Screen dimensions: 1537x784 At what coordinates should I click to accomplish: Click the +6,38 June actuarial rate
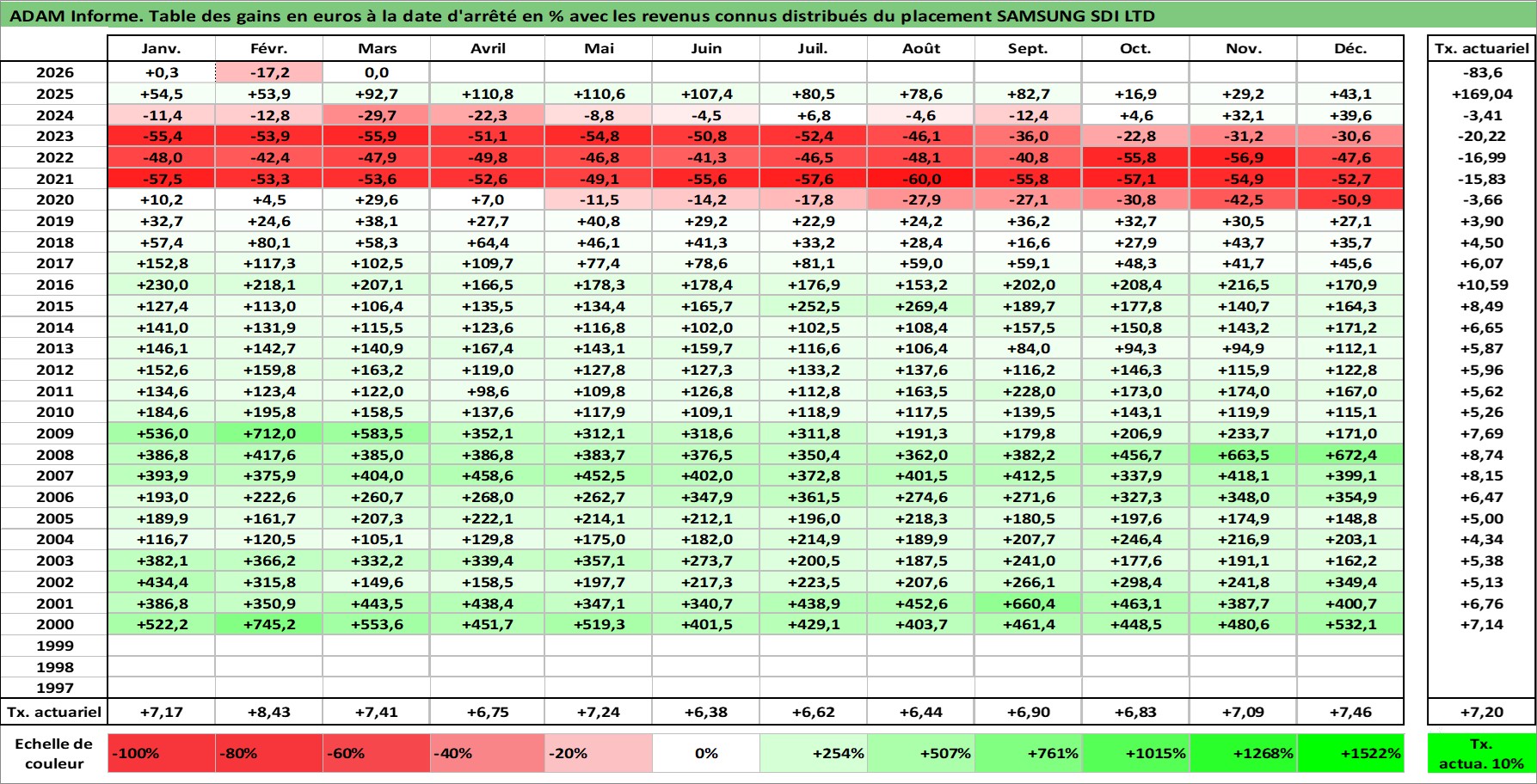coord(706,712)
